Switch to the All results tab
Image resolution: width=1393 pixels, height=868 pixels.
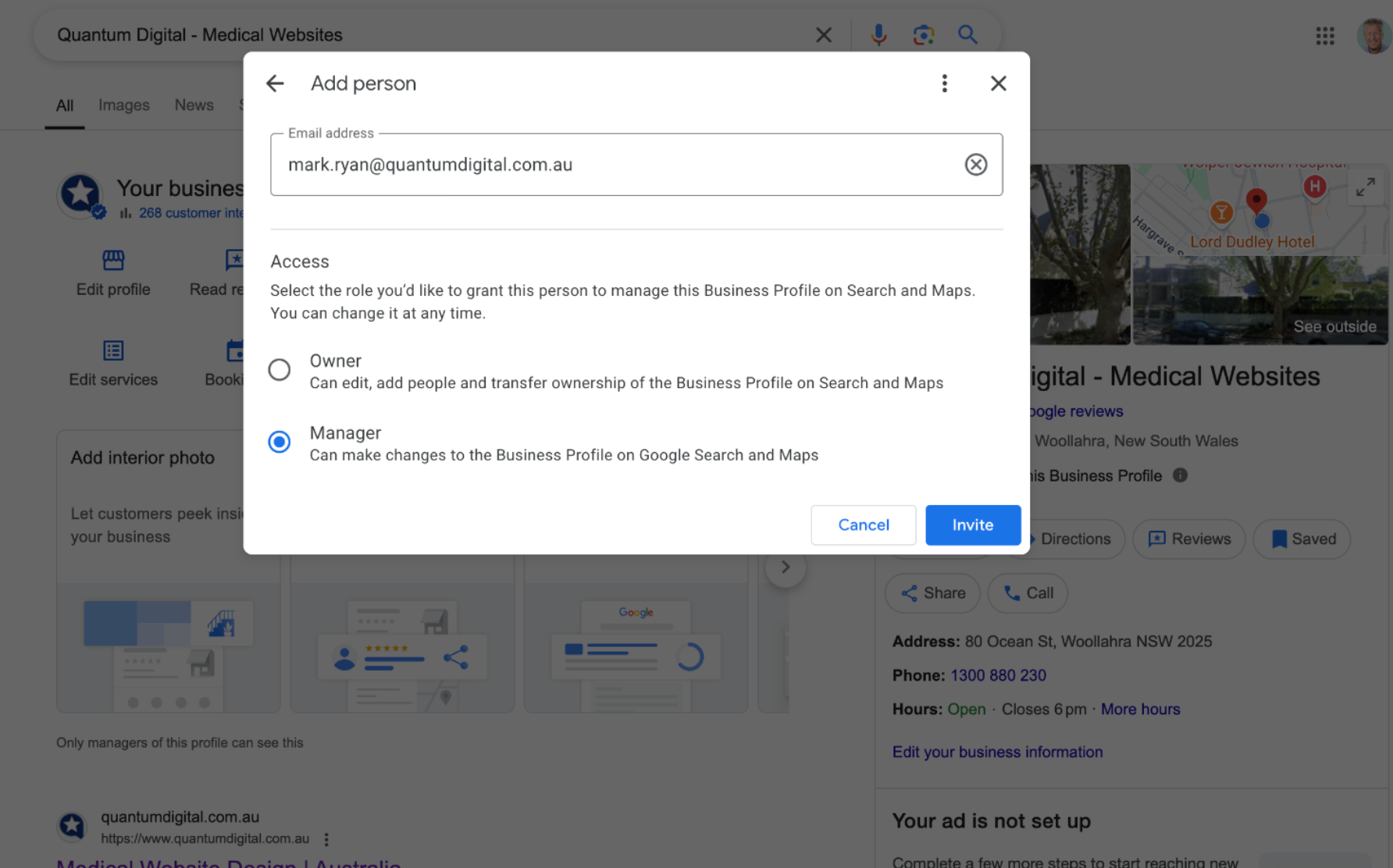point(65,105)
